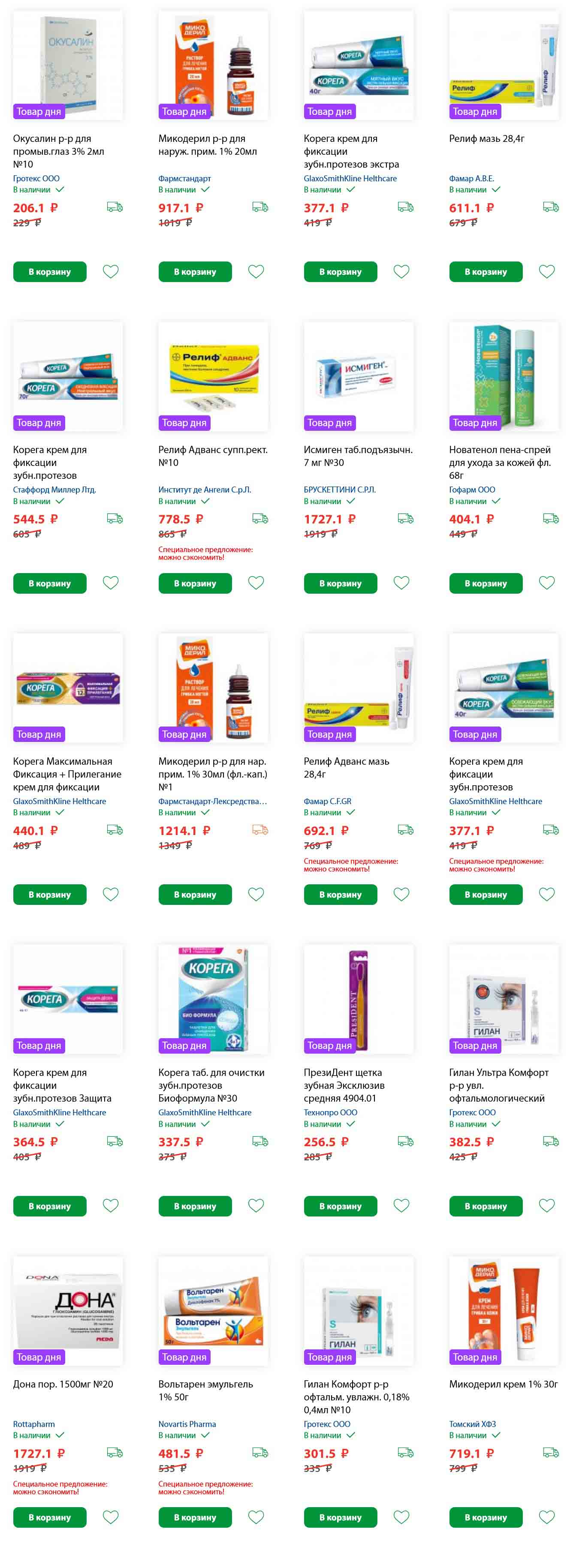Click orange delivery truck for Микодерил 30мл
This screenshot has height=1568, width=579.
(260, 830)
